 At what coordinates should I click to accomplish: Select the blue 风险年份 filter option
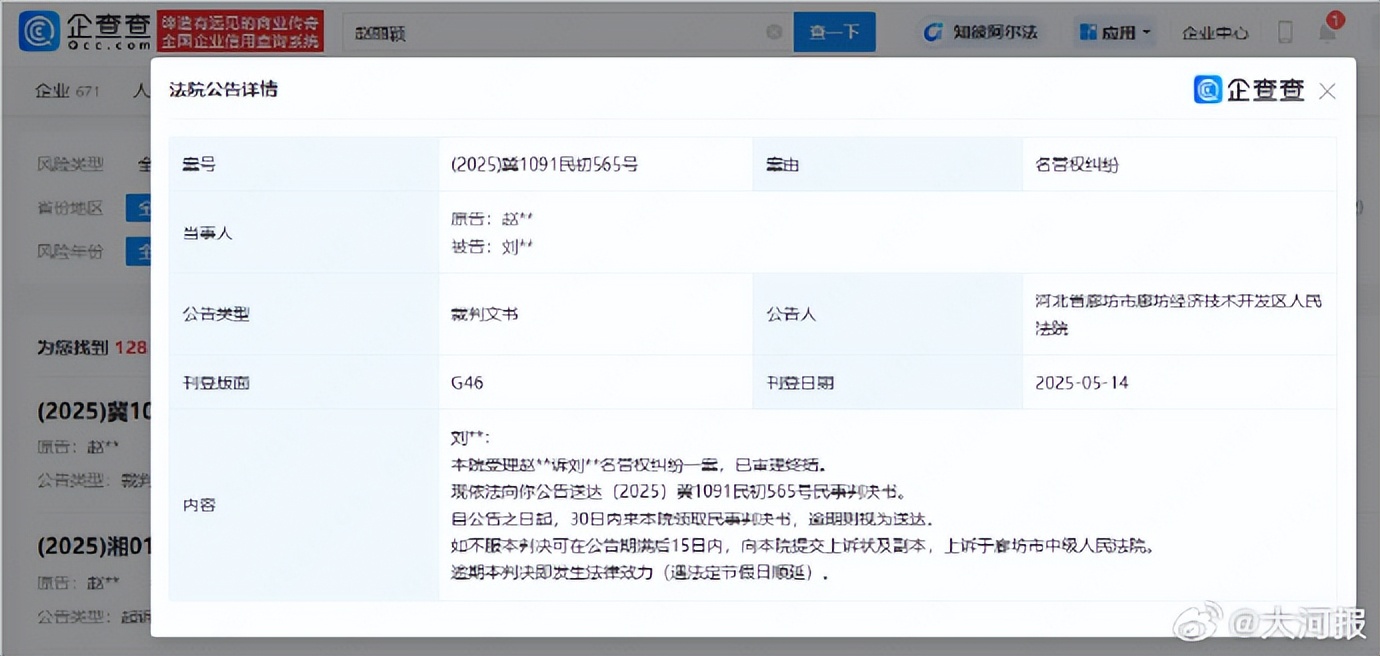tap(138, 251)
